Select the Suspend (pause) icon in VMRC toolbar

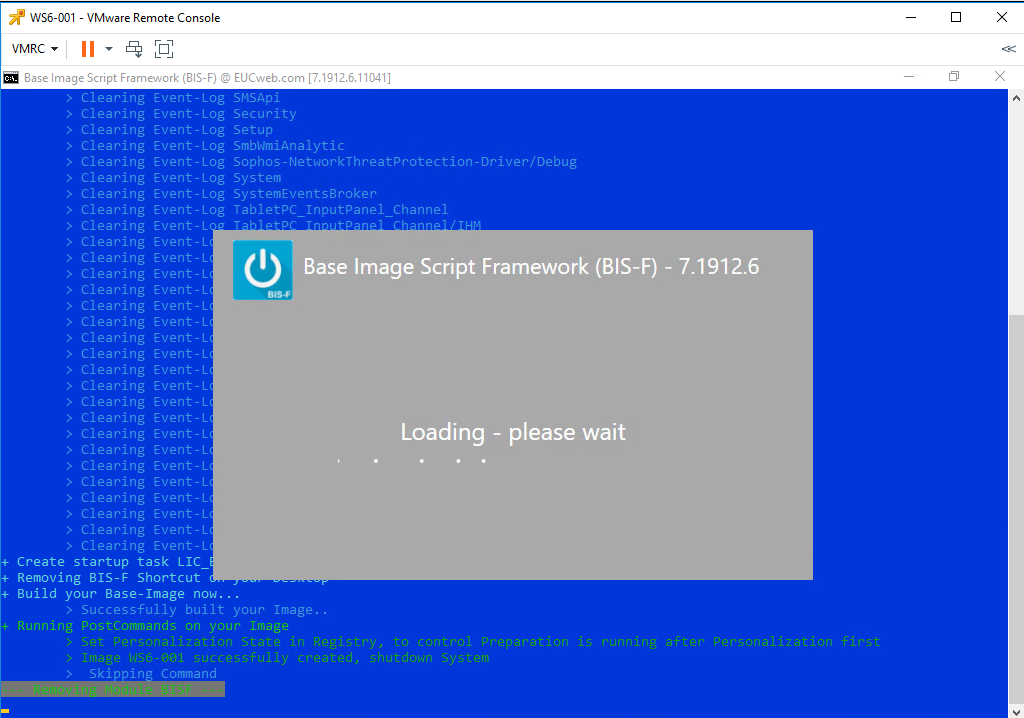click(88, 48)
